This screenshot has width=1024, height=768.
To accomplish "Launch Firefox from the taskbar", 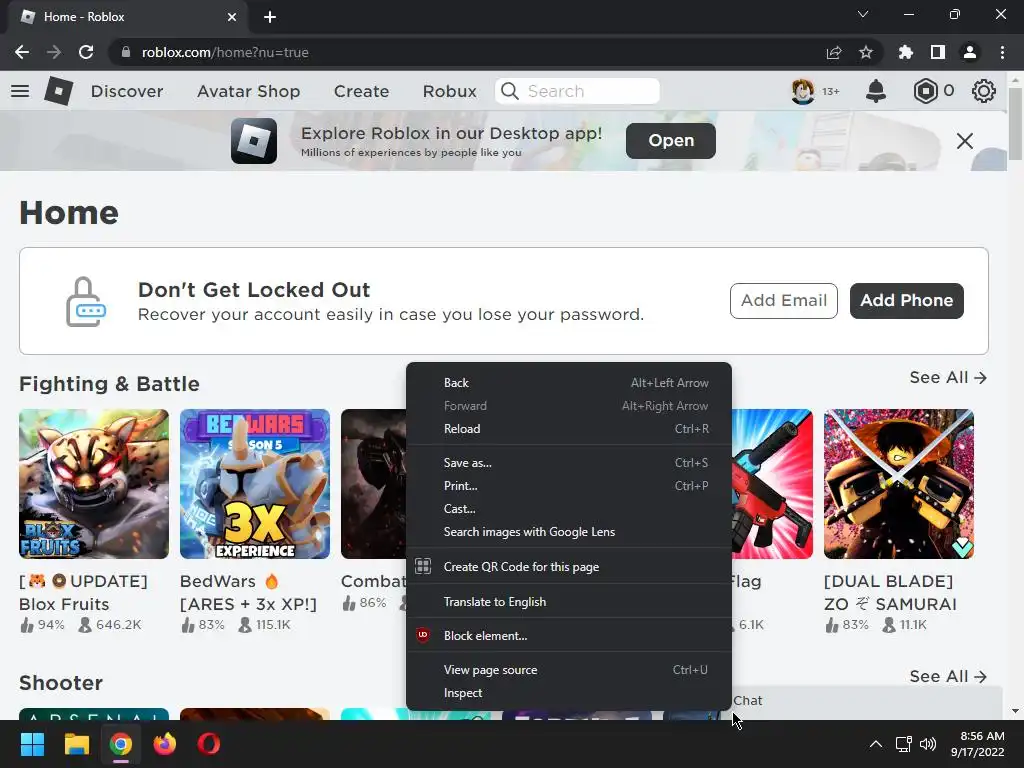I will pyautogui.click(x=165, y=744).
